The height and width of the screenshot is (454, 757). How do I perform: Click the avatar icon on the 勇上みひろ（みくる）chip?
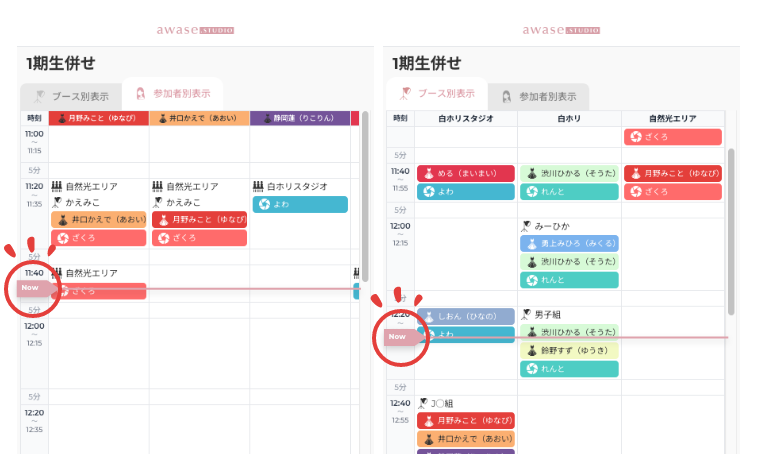pyautogui.click(x=531, y=243)
